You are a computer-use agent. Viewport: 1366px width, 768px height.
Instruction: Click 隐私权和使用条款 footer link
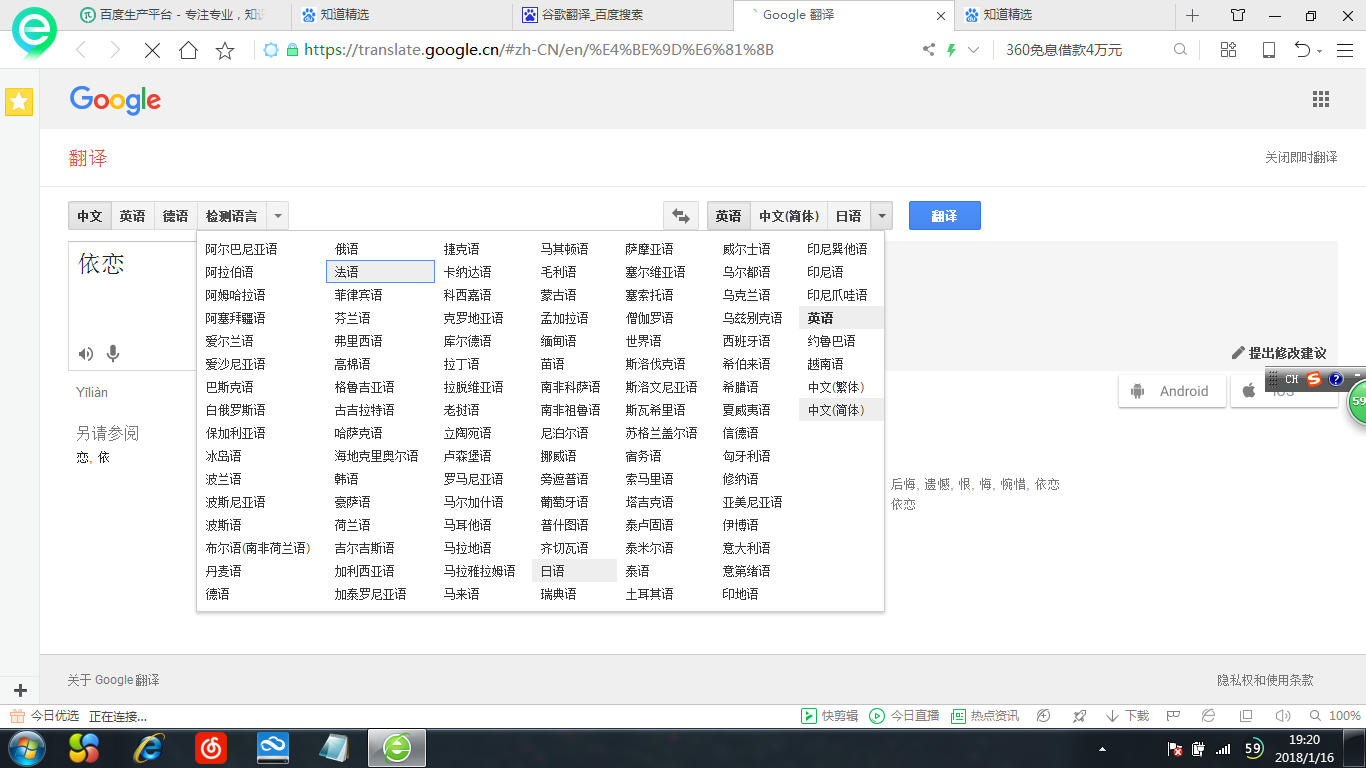(1265, 680)
